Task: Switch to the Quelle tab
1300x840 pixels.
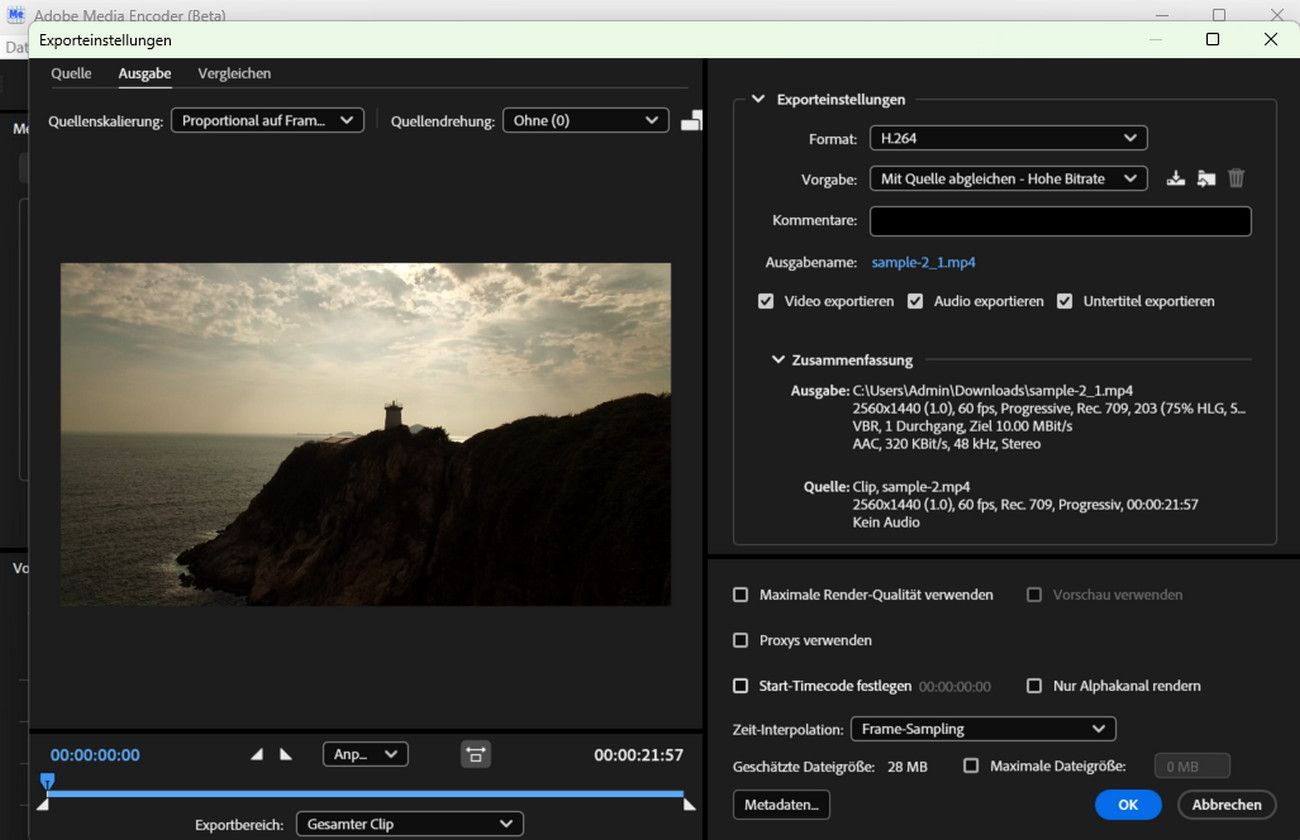Action: click(x=71, y=74)
